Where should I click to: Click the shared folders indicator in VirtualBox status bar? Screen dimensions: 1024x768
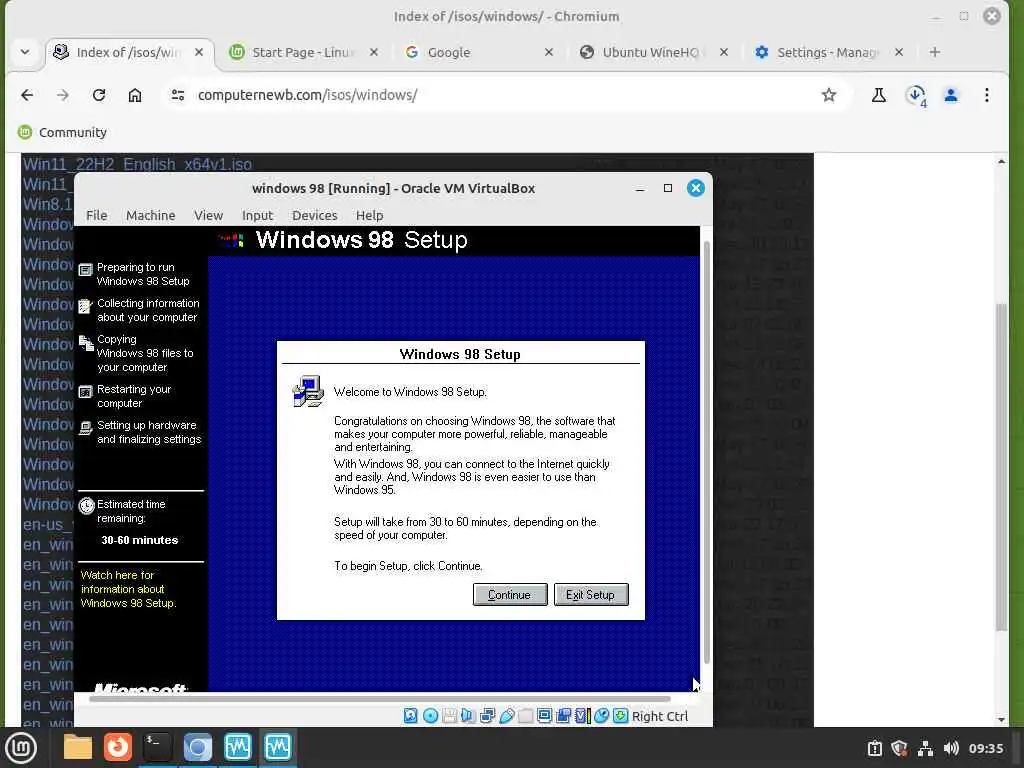pos(526,716)
